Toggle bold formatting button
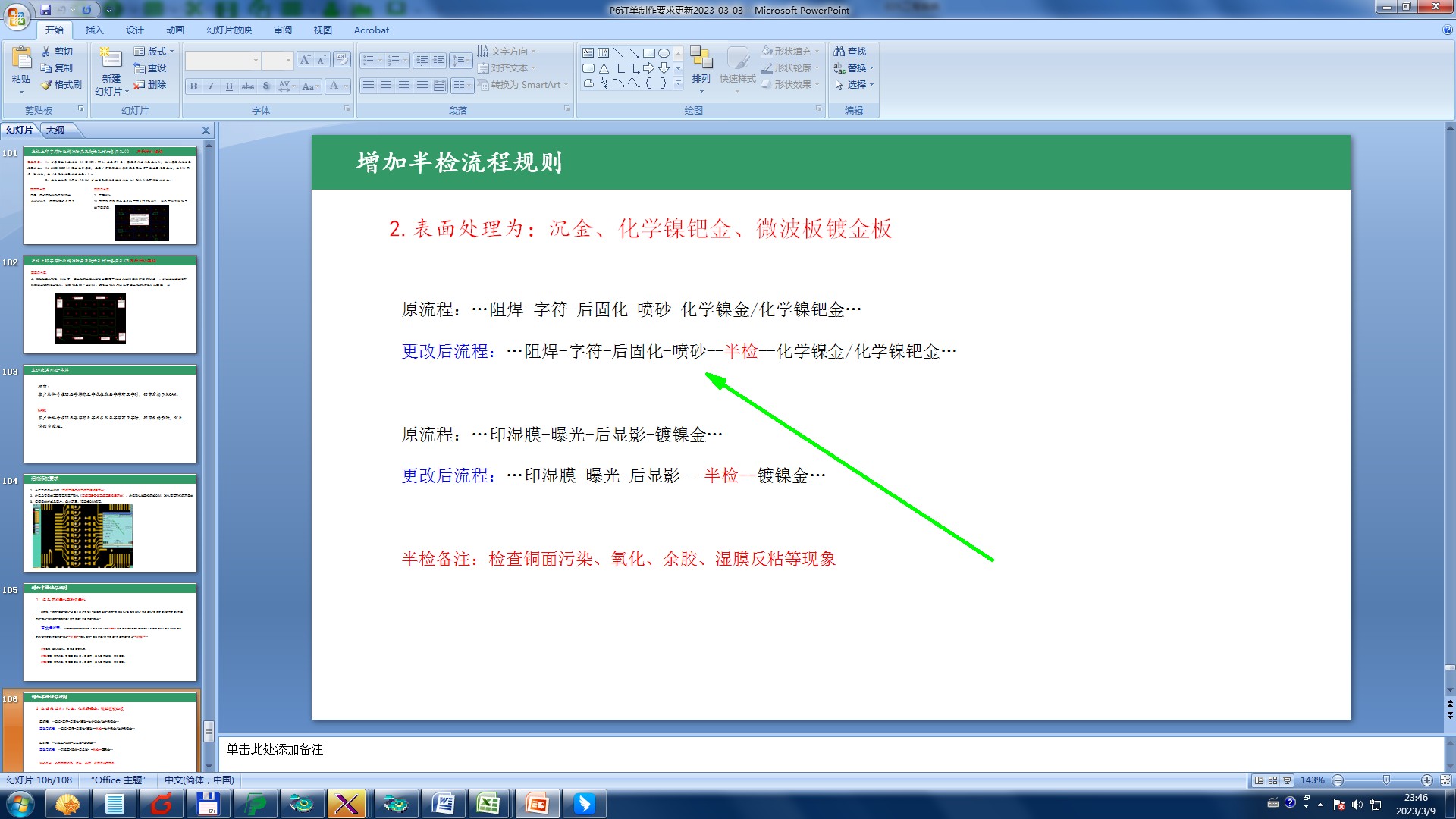 (x=194, y=86)
